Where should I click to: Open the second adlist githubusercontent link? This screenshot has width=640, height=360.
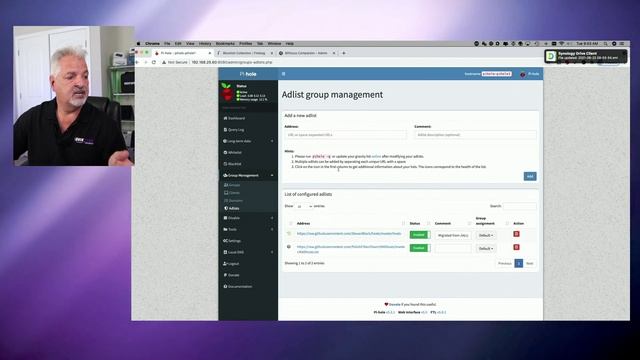[x=351, y=249]
